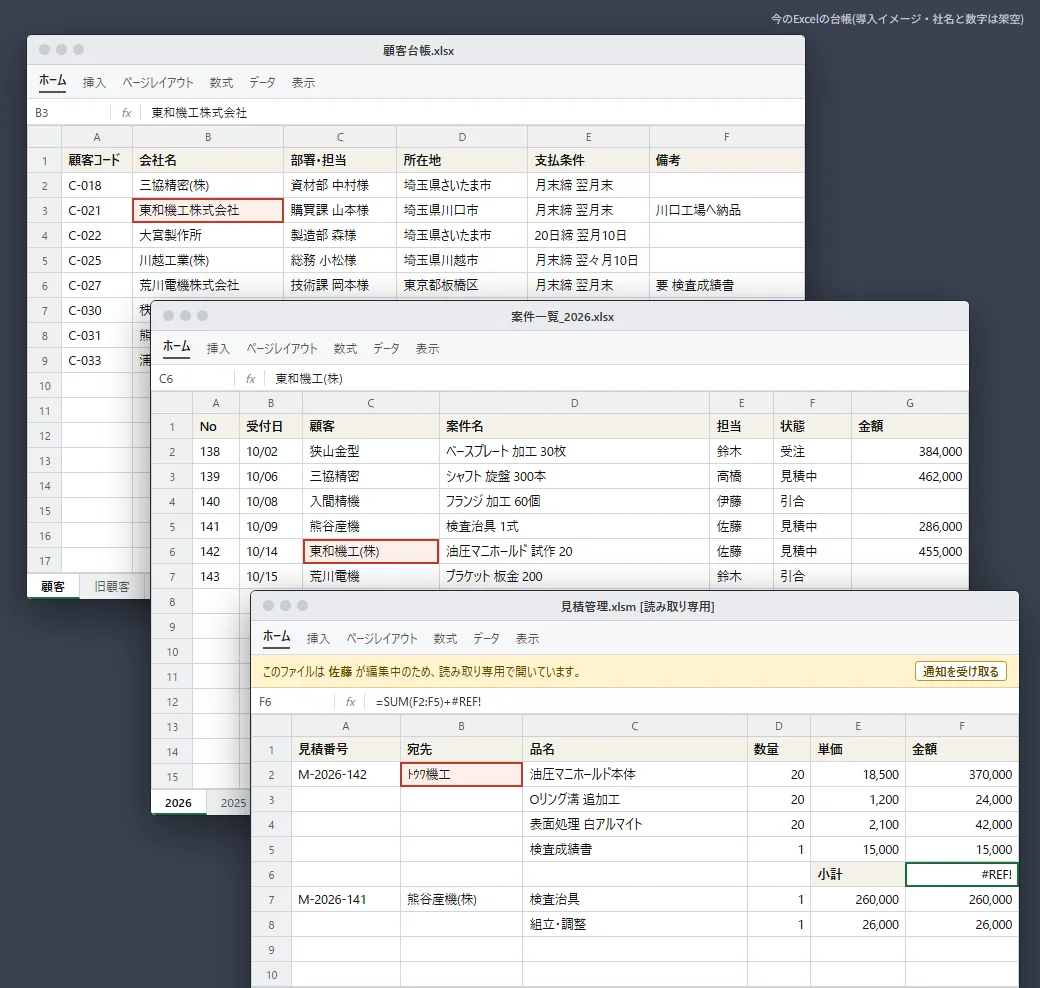The image size is (1040, 988).
Task: Select cell 川口工場へ納品 in 備考 column
Action: (x=726, y=210)
